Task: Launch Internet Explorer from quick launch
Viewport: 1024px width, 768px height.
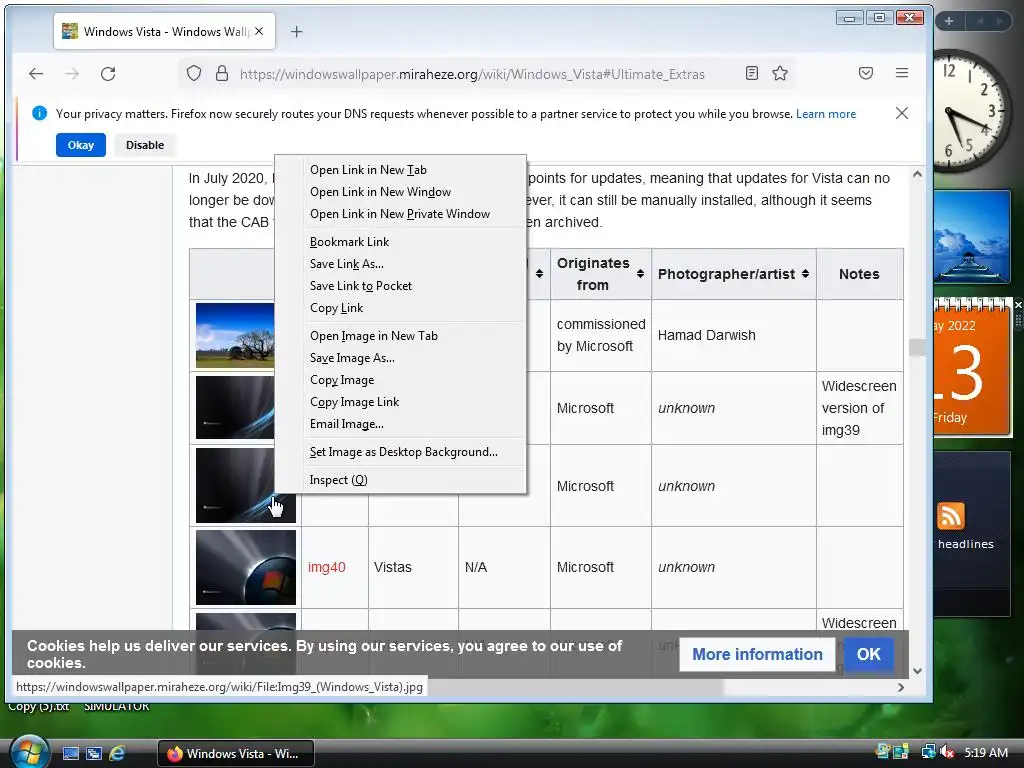Action: (x=118, y=753)
